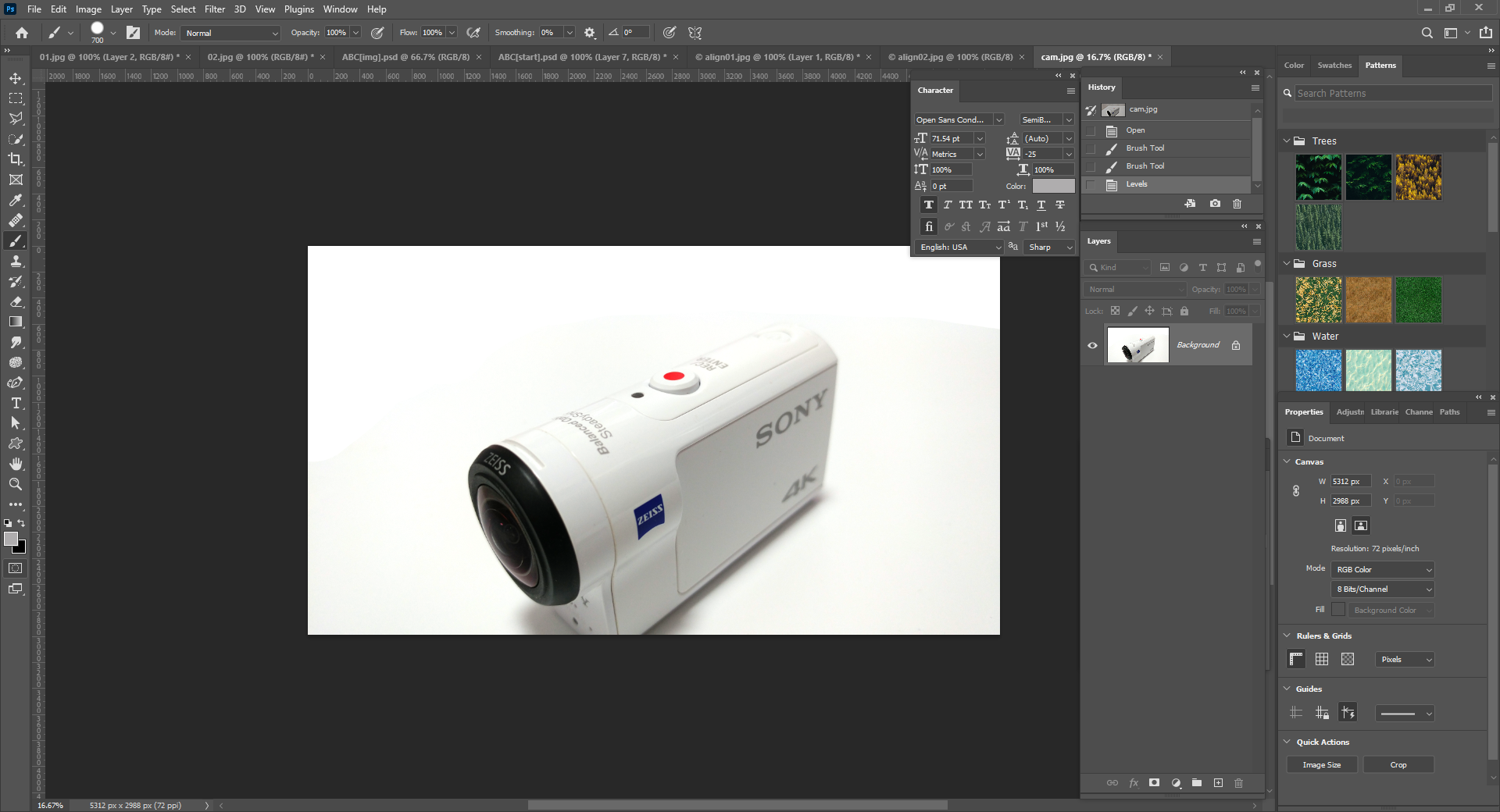Select the Pen tool
This screenshot has height=812, width=1500.
click(x=16, y=383)
